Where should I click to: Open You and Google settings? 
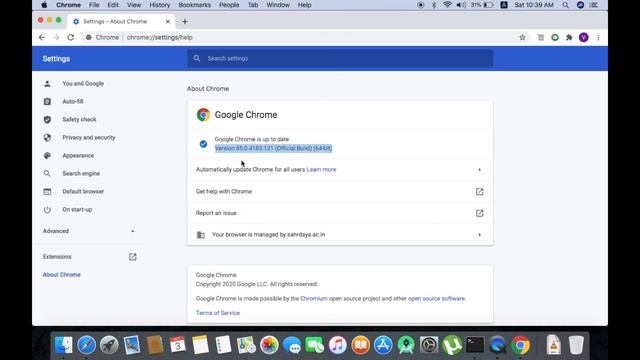click(83, 83)
